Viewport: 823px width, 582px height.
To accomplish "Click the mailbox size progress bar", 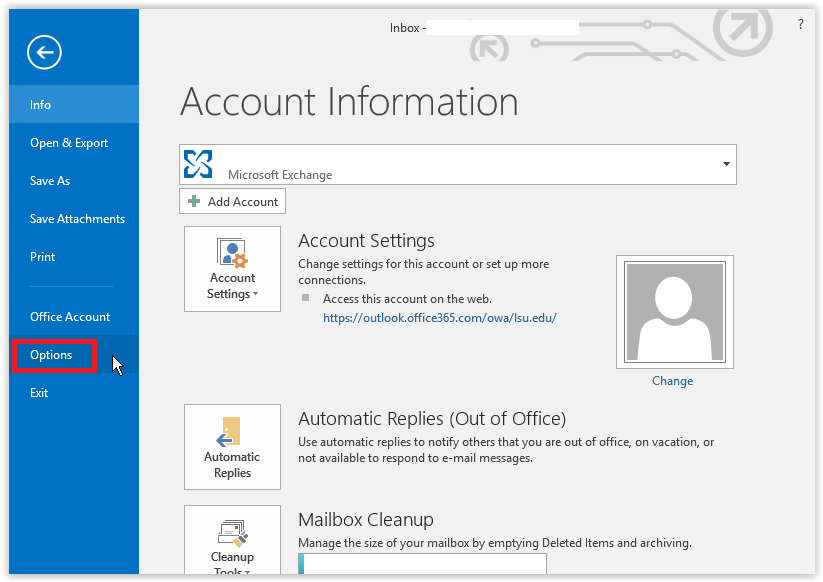I will click(x=423, y=564).
